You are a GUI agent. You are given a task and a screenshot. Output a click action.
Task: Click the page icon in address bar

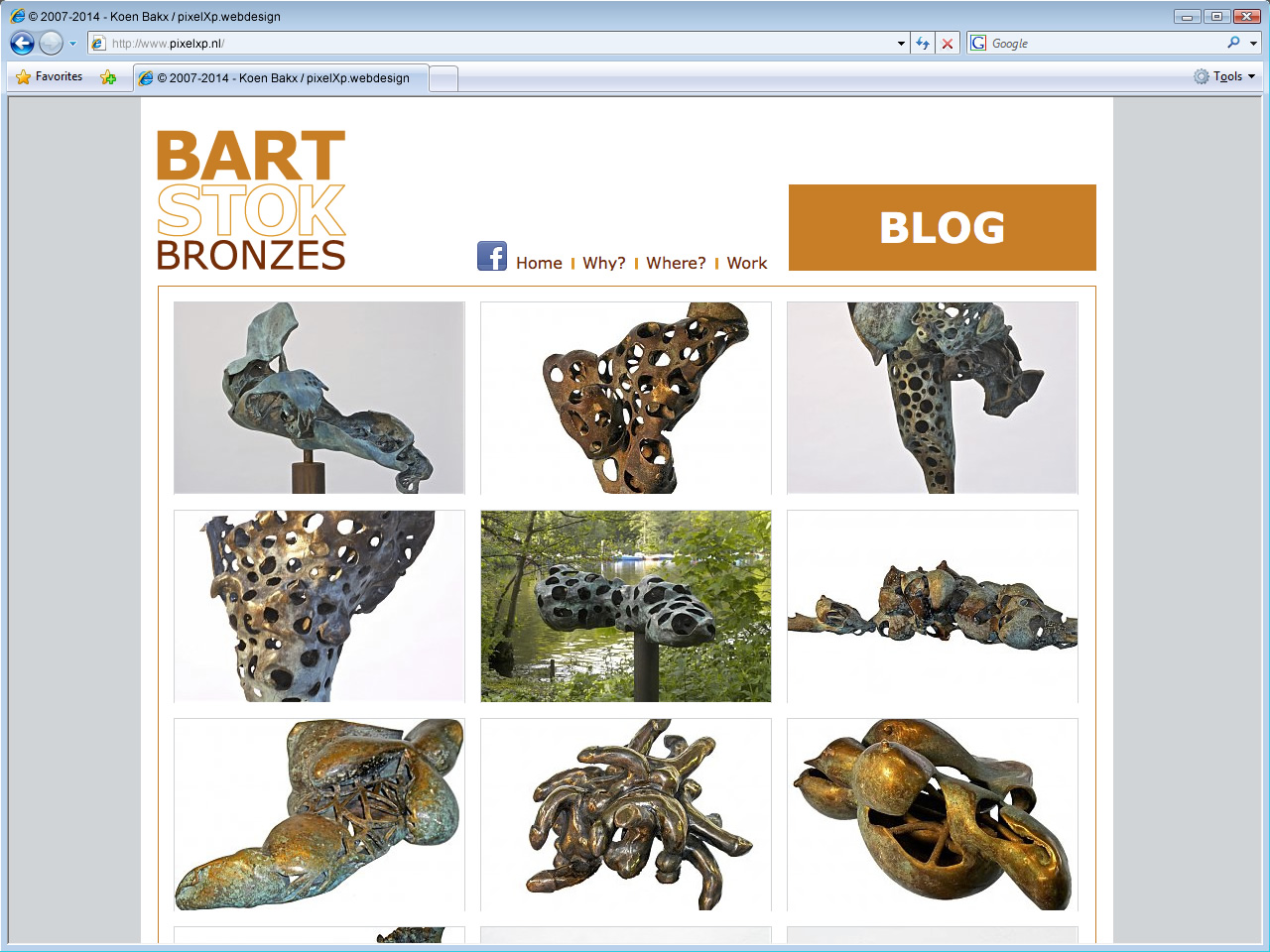coord(97,44)
